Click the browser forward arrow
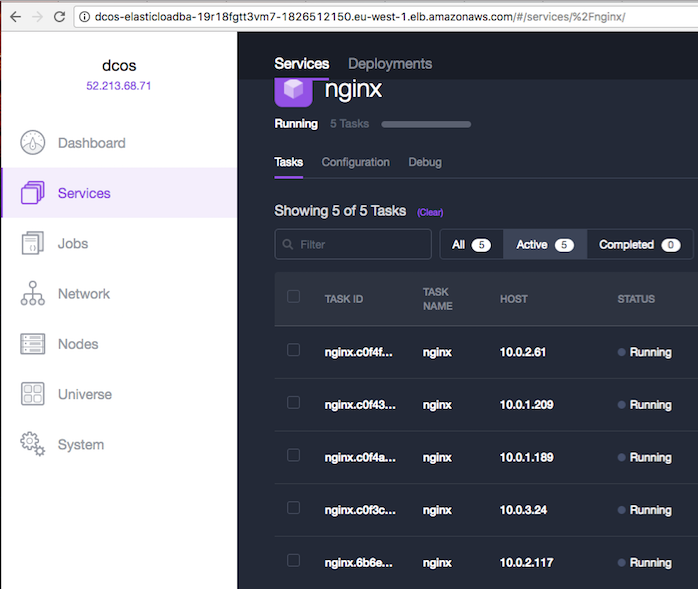 pos(37,17)
